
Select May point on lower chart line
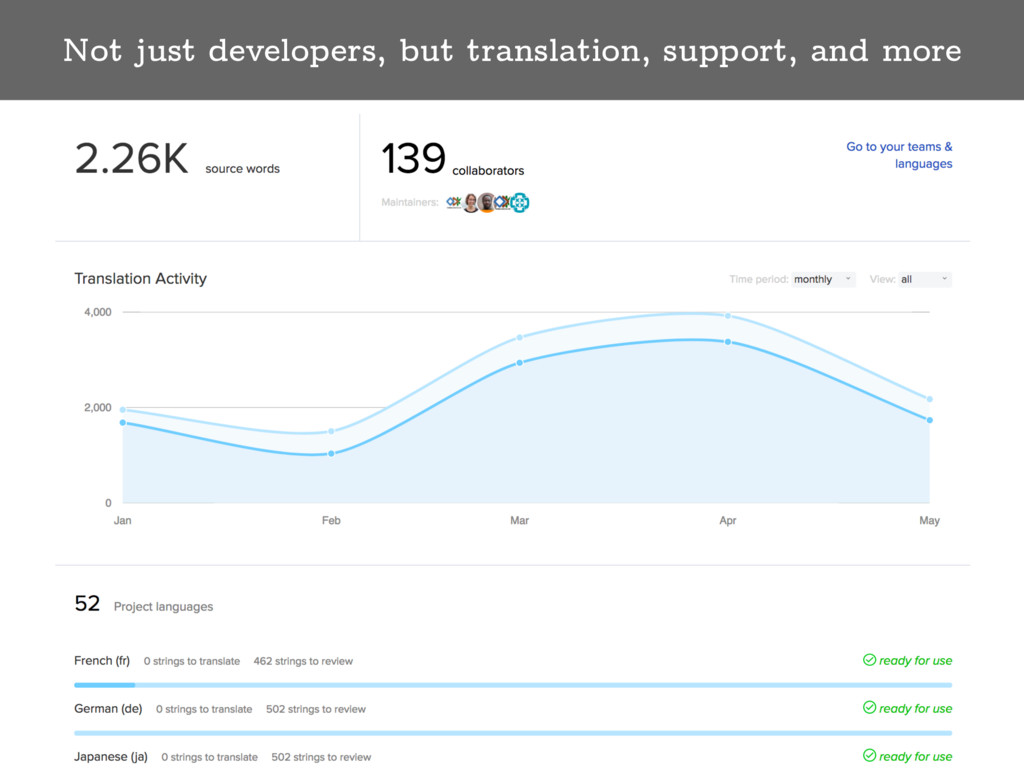[929, 420]
